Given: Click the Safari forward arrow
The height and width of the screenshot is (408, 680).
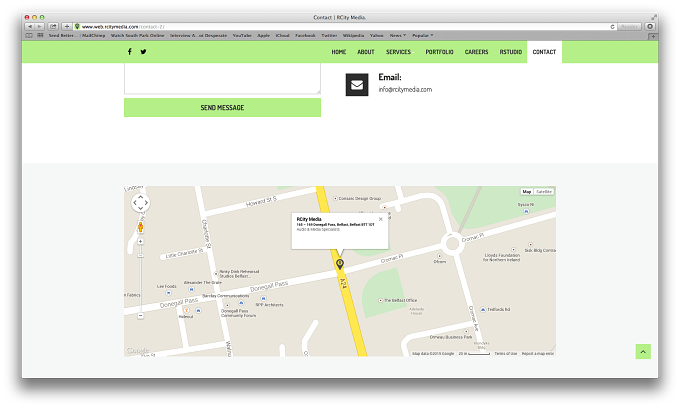Looking at the screenshot, I should 39,26.
